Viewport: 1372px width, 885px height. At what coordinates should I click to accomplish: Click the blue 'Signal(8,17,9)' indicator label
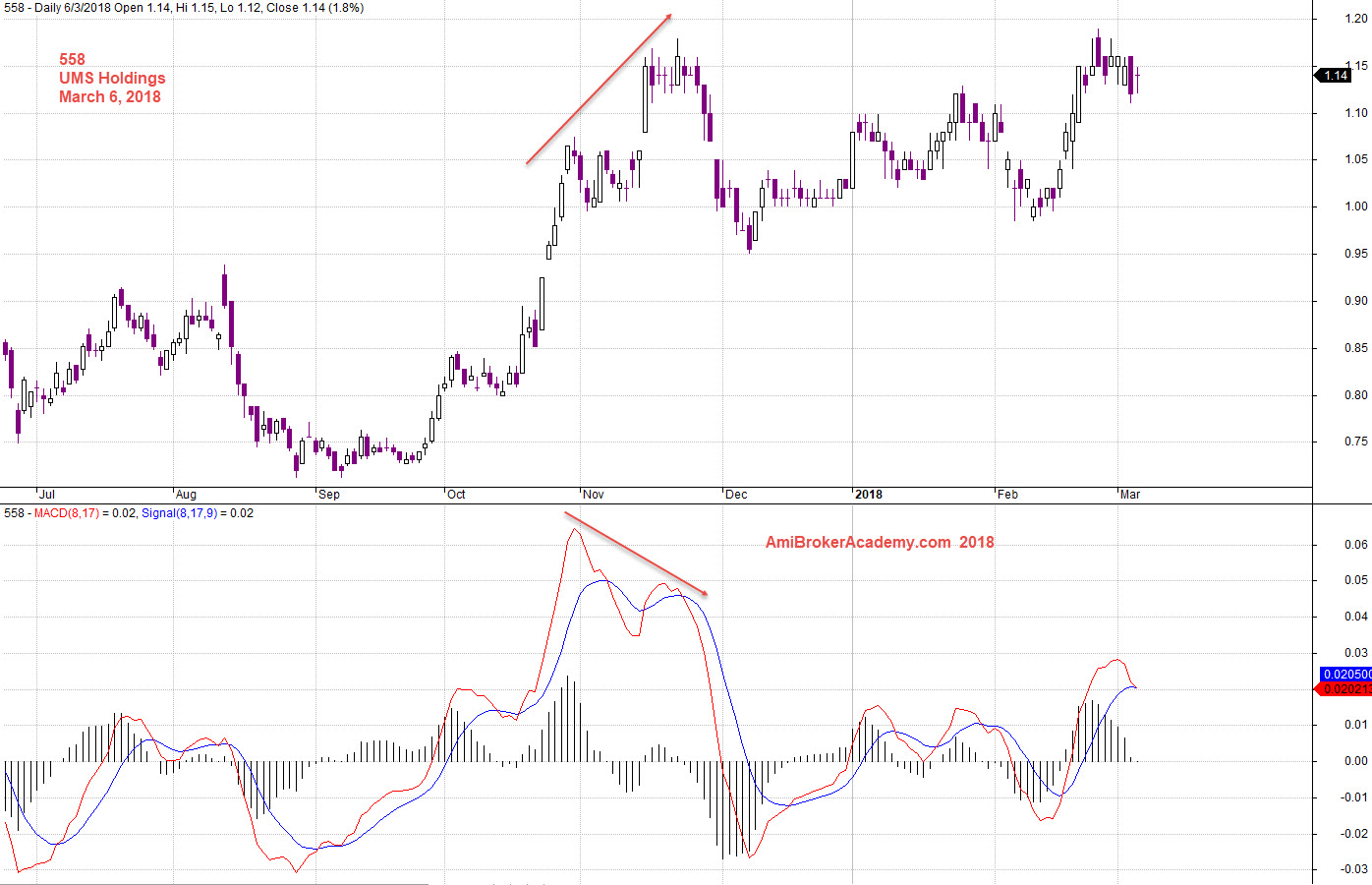pos(179,513)
